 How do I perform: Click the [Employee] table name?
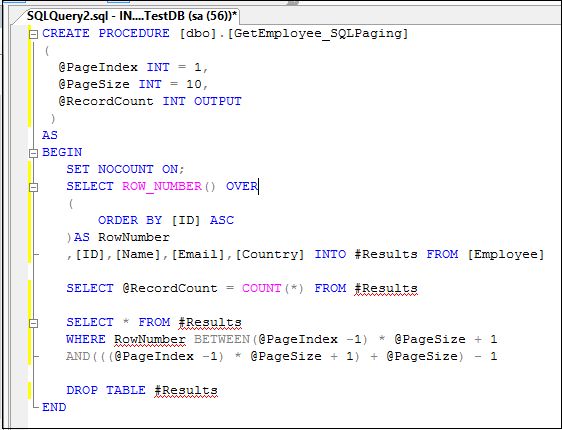(x=506, y=254)
